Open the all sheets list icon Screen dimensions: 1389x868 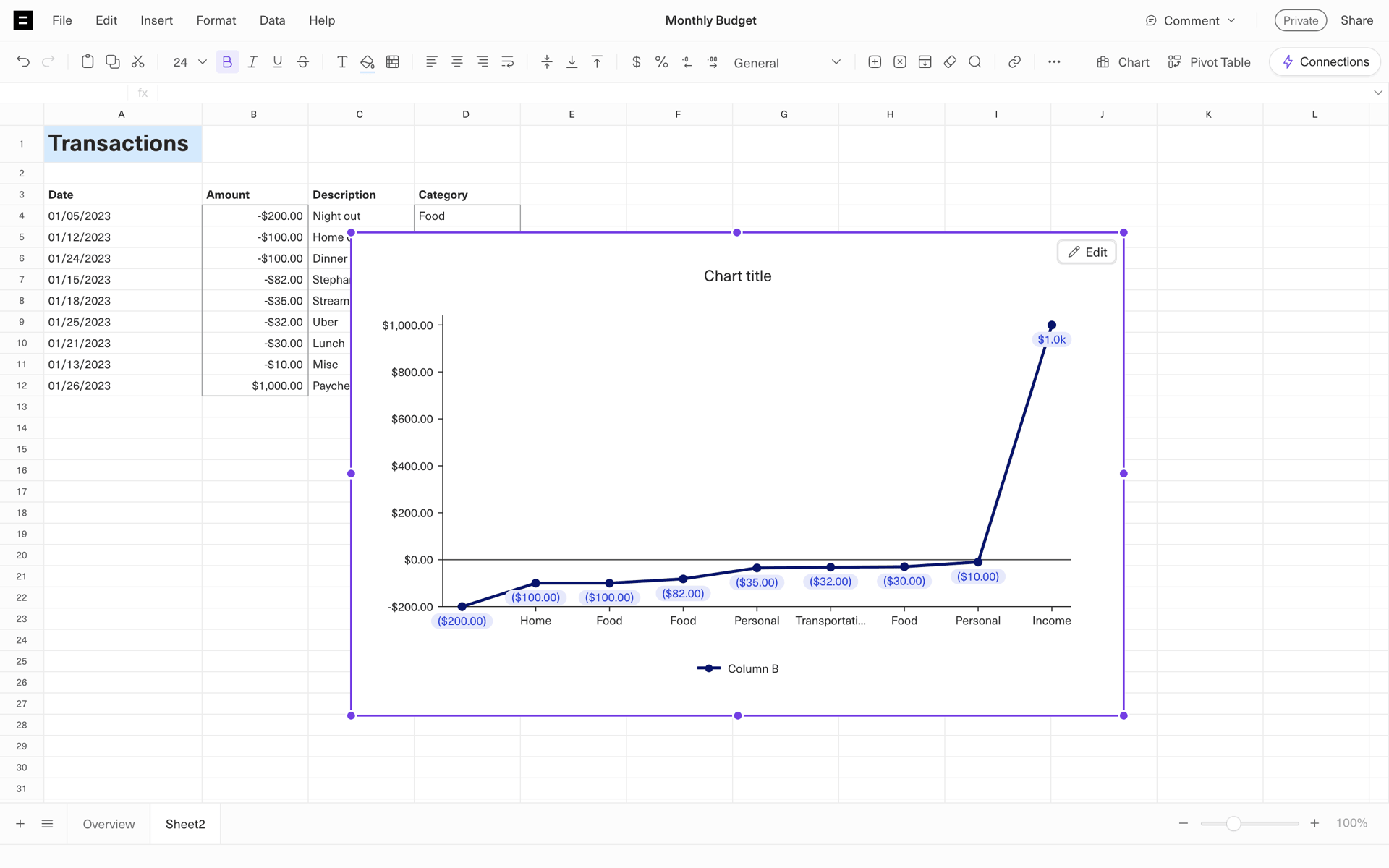tap(47, 824)
